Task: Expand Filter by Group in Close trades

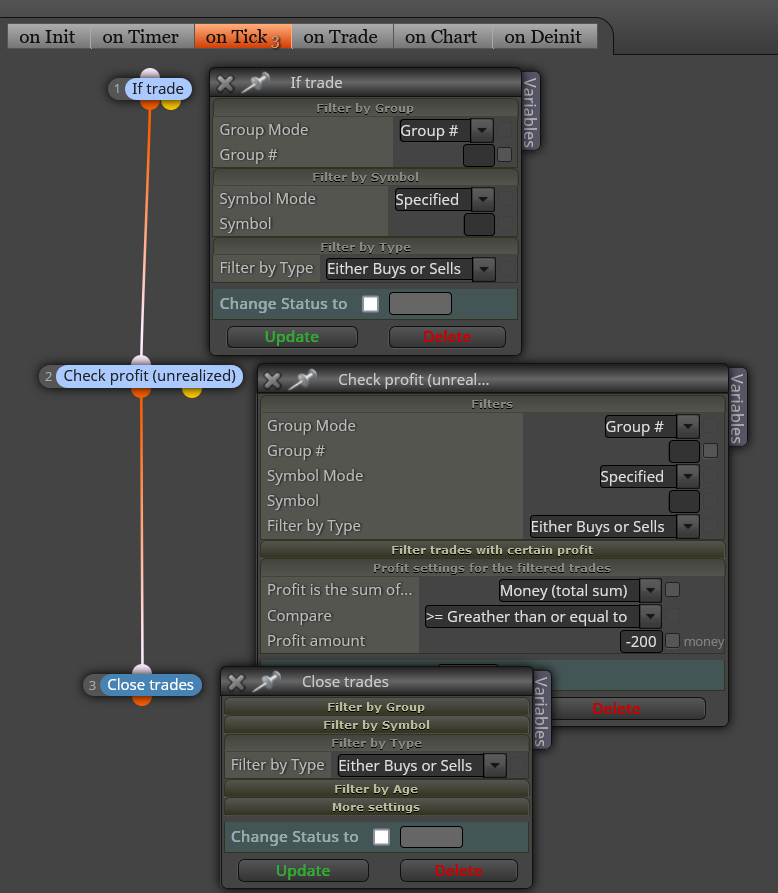Action: (376, 707)
